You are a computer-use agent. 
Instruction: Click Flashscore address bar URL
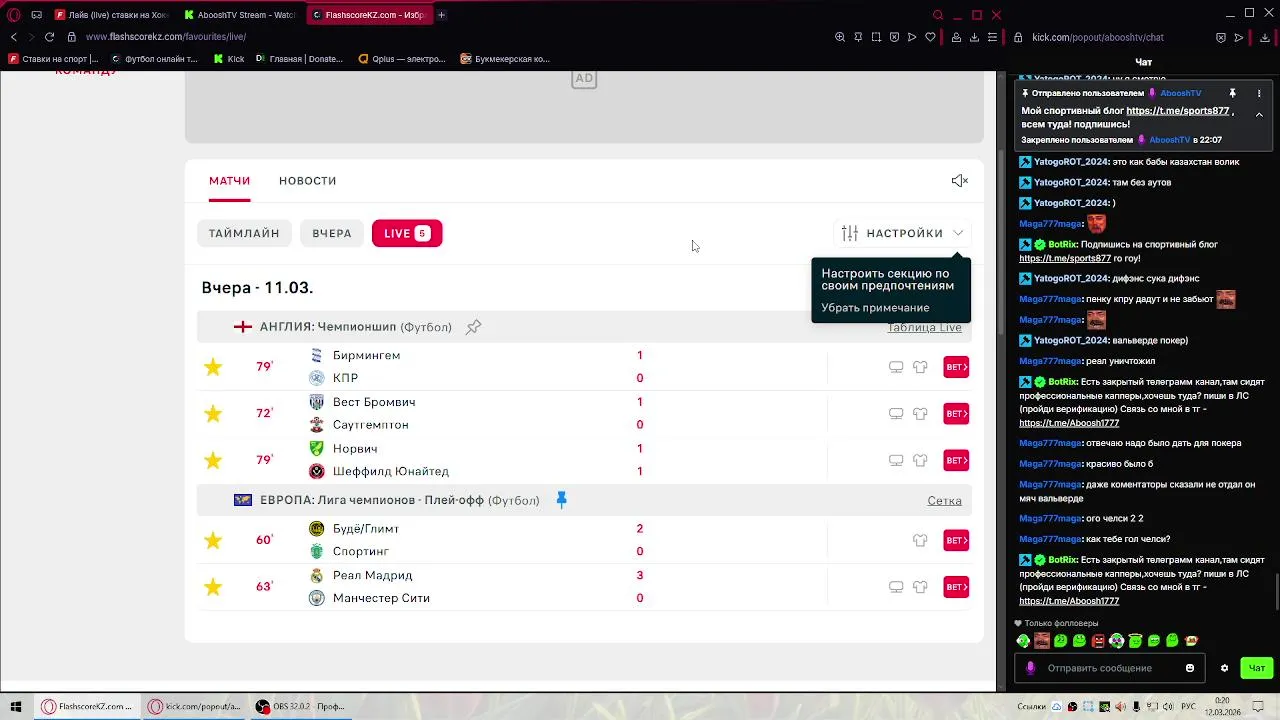point(166,37)
